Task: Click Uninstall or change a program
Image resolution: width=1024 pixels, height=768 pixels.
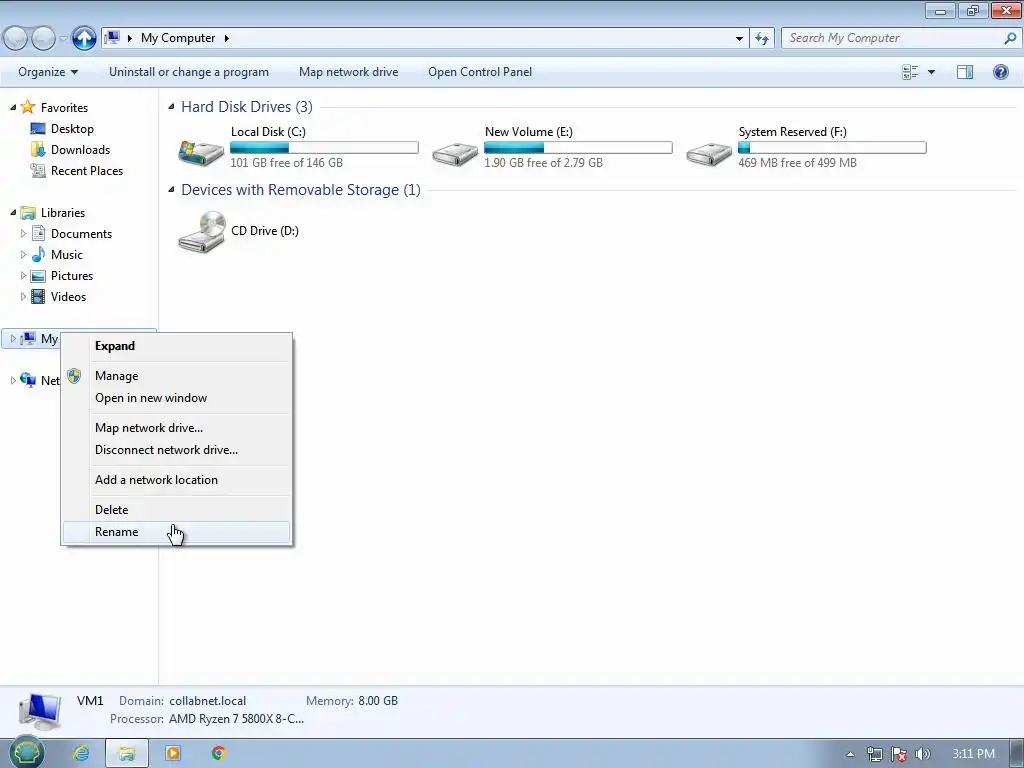Action: (189, 72)
